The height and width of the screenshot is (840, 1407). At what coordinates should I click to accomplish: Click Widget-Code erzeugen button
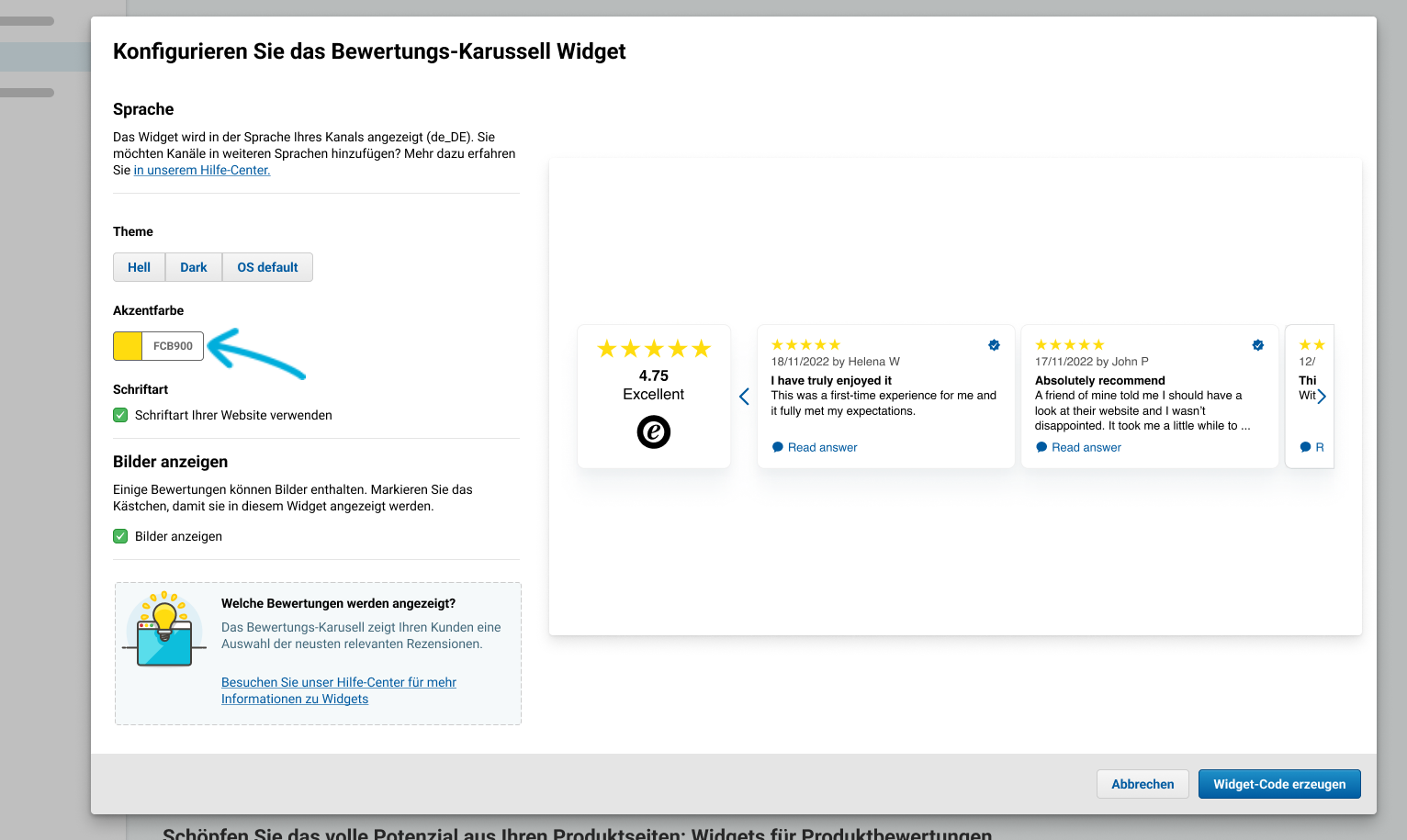(1279, 784)
